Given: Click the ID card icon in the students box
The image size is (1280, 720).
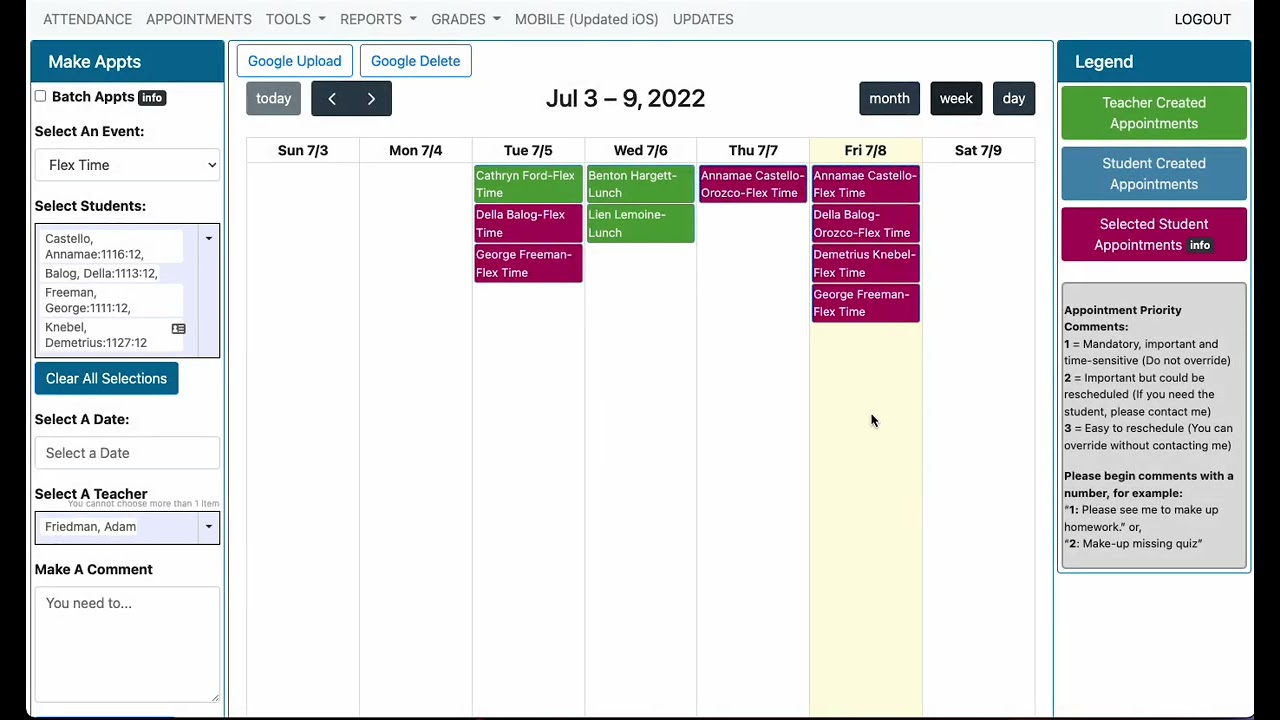Looking at the screenshot, I should tap(178, 329).
